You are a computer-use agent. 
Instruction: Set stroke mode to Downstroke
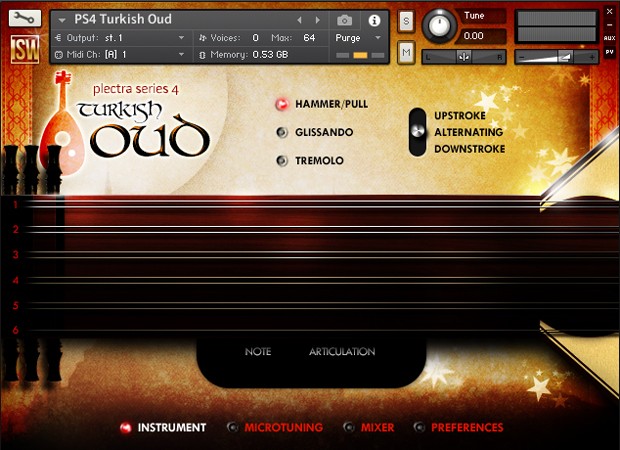(469, 149)
